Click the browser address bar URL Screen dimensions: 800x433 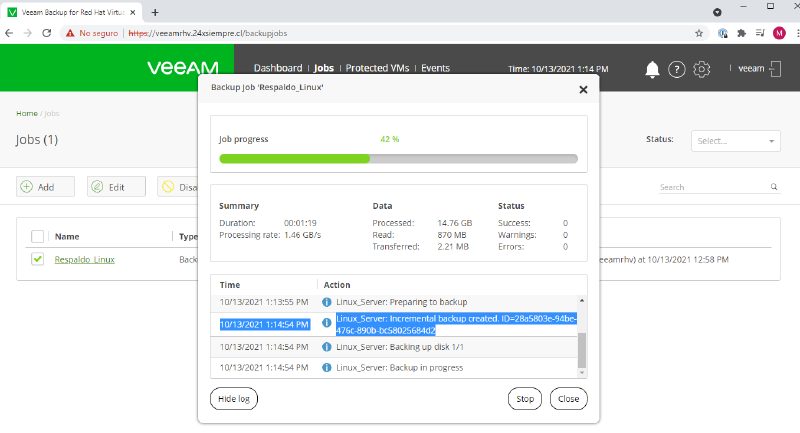[208, 33]
